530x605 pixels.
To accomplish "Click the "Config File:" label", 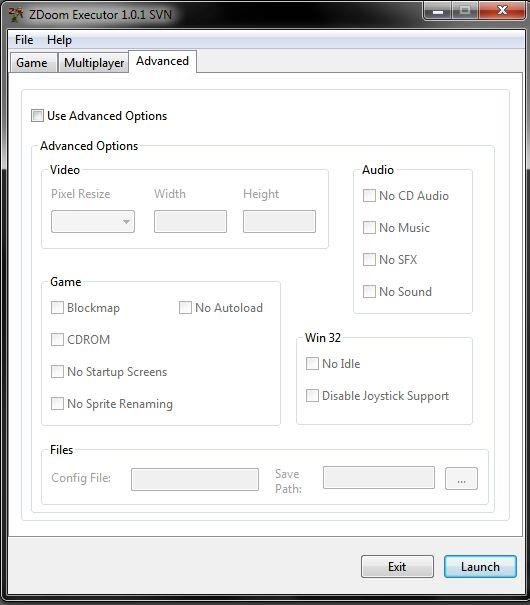I will (x=81, y=478).
